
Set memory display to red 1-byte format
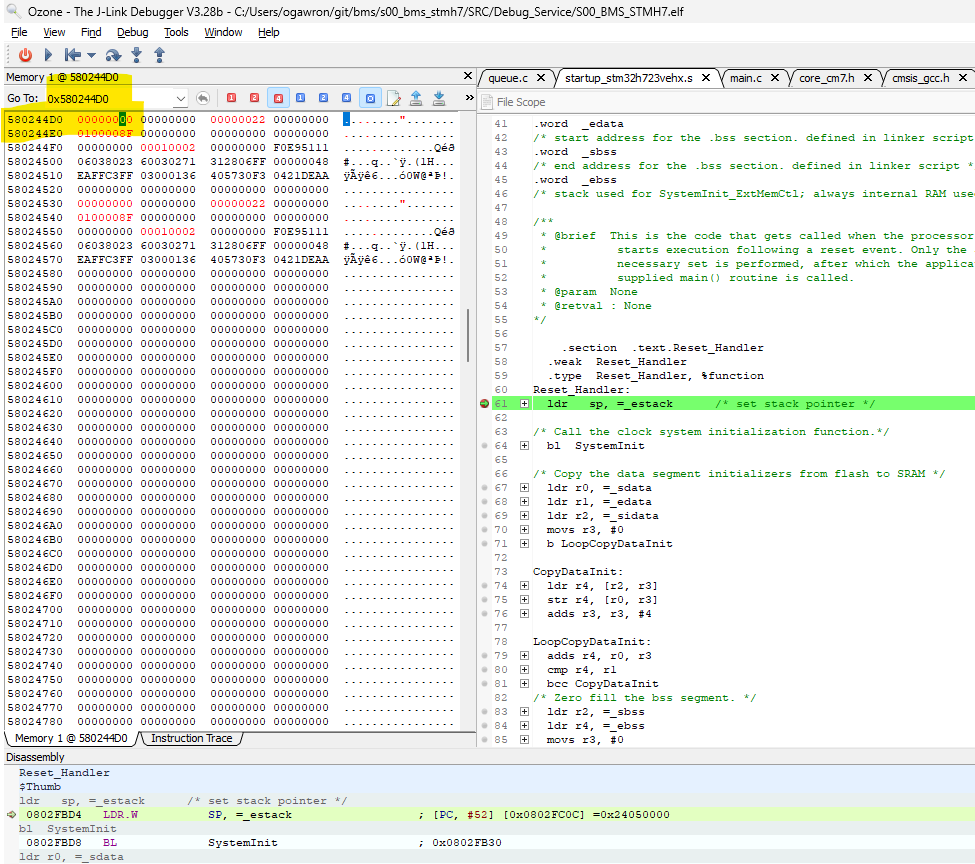coord(231,98)
